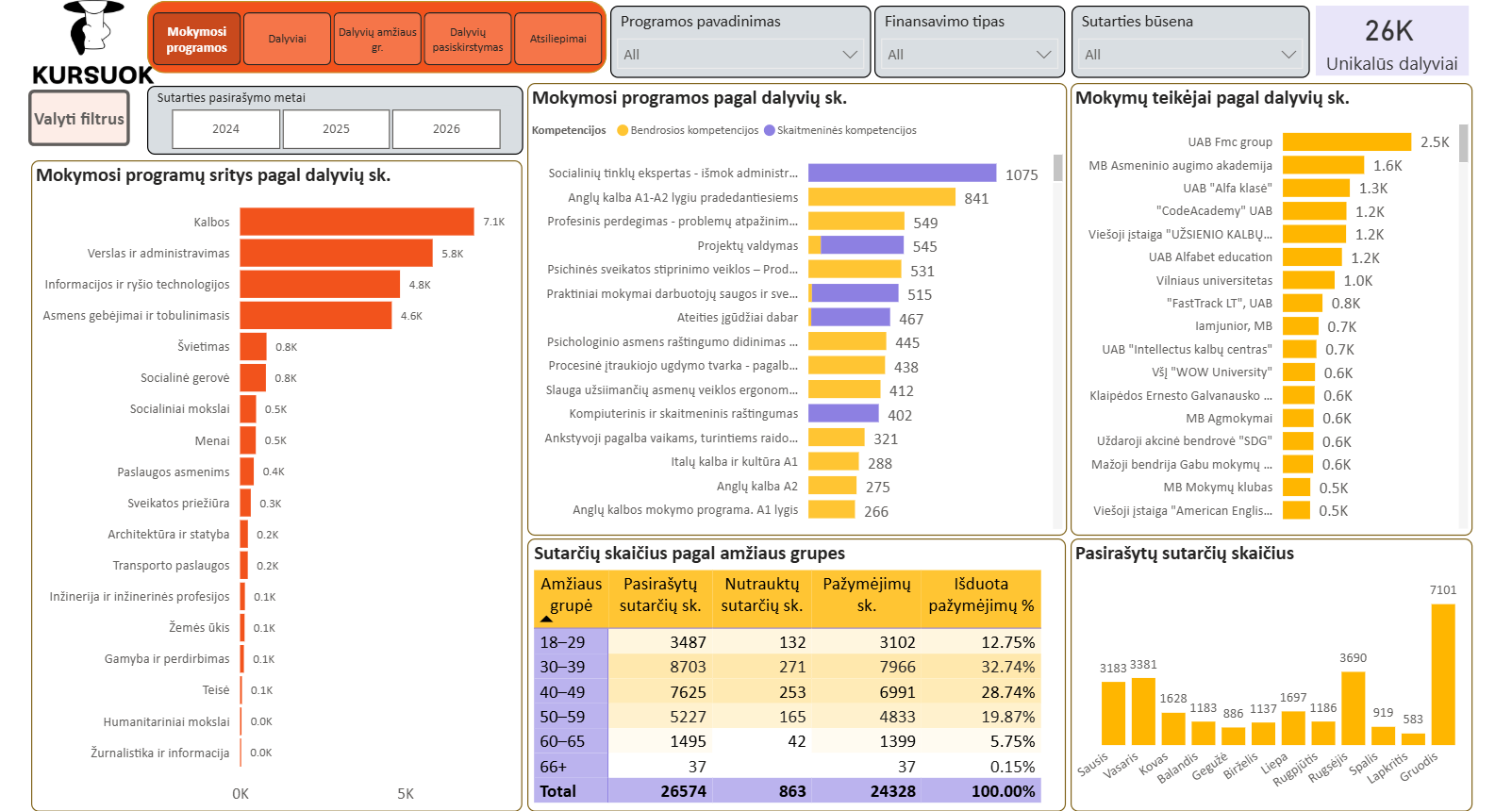The height and width of the screenshot is (811, 1512).
Task: Click the Gruodis bar showing 7101
Action: click(x=1442, y=674)
